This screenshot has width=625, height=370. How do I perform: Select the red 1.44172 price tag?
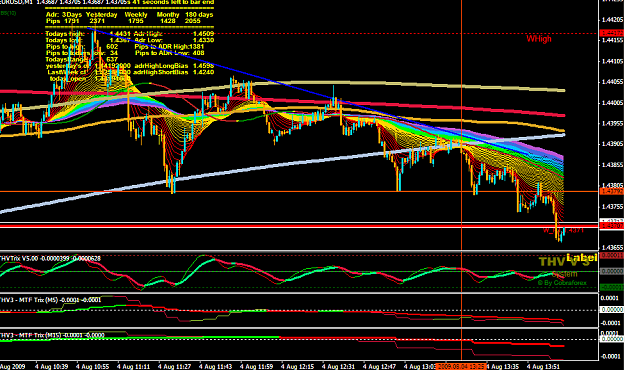point(611,33)
